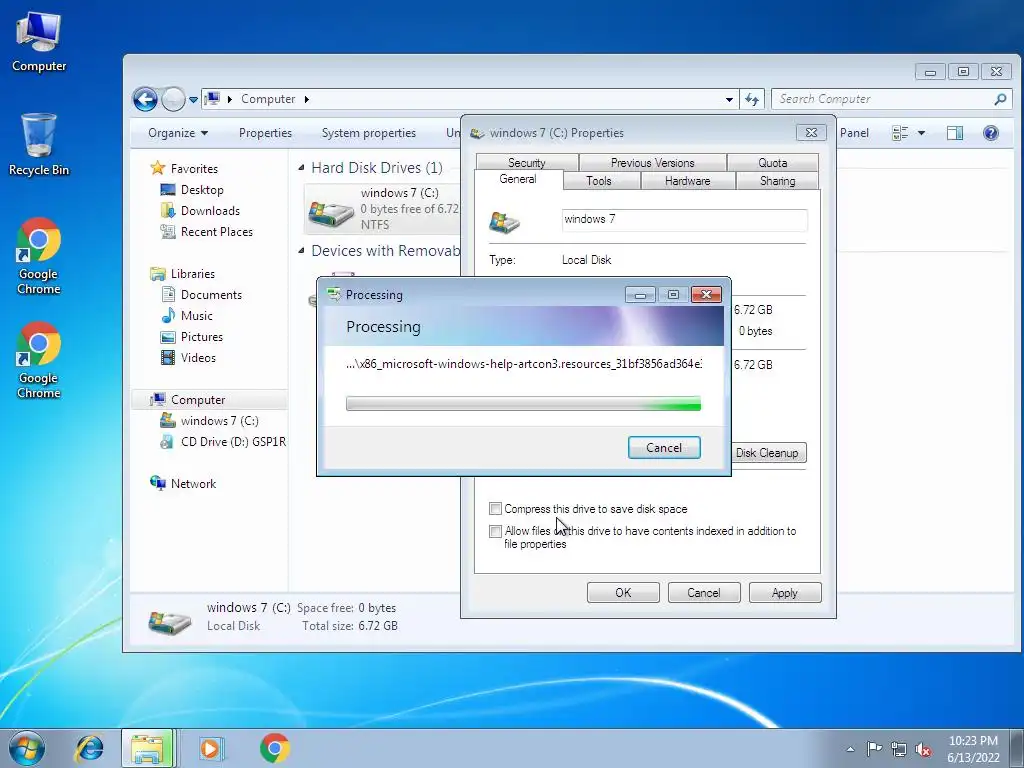
Task: Select windows 7 (C:) drive tile
Action: point(383,208)
